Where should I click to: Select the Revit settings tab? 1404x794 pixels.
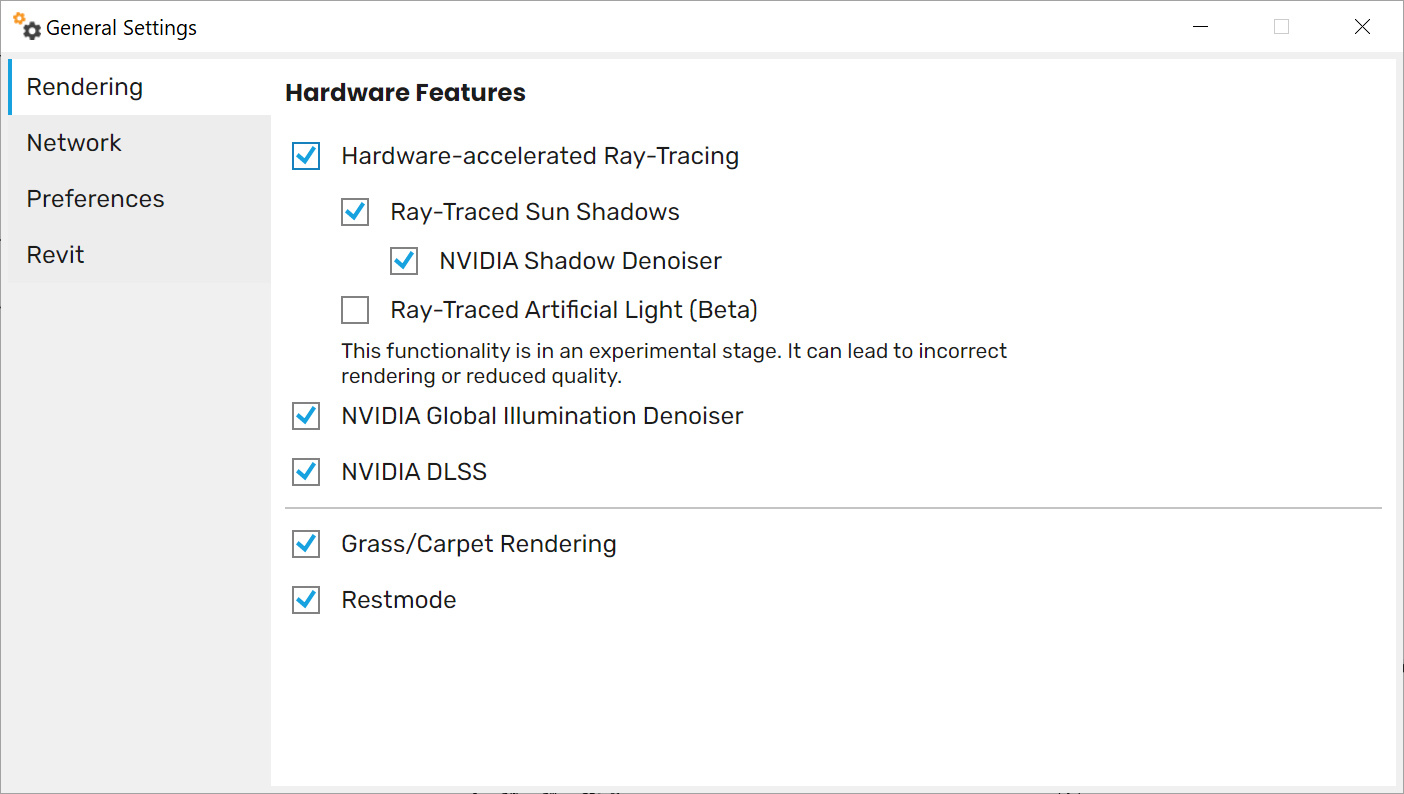click(55, 255)
